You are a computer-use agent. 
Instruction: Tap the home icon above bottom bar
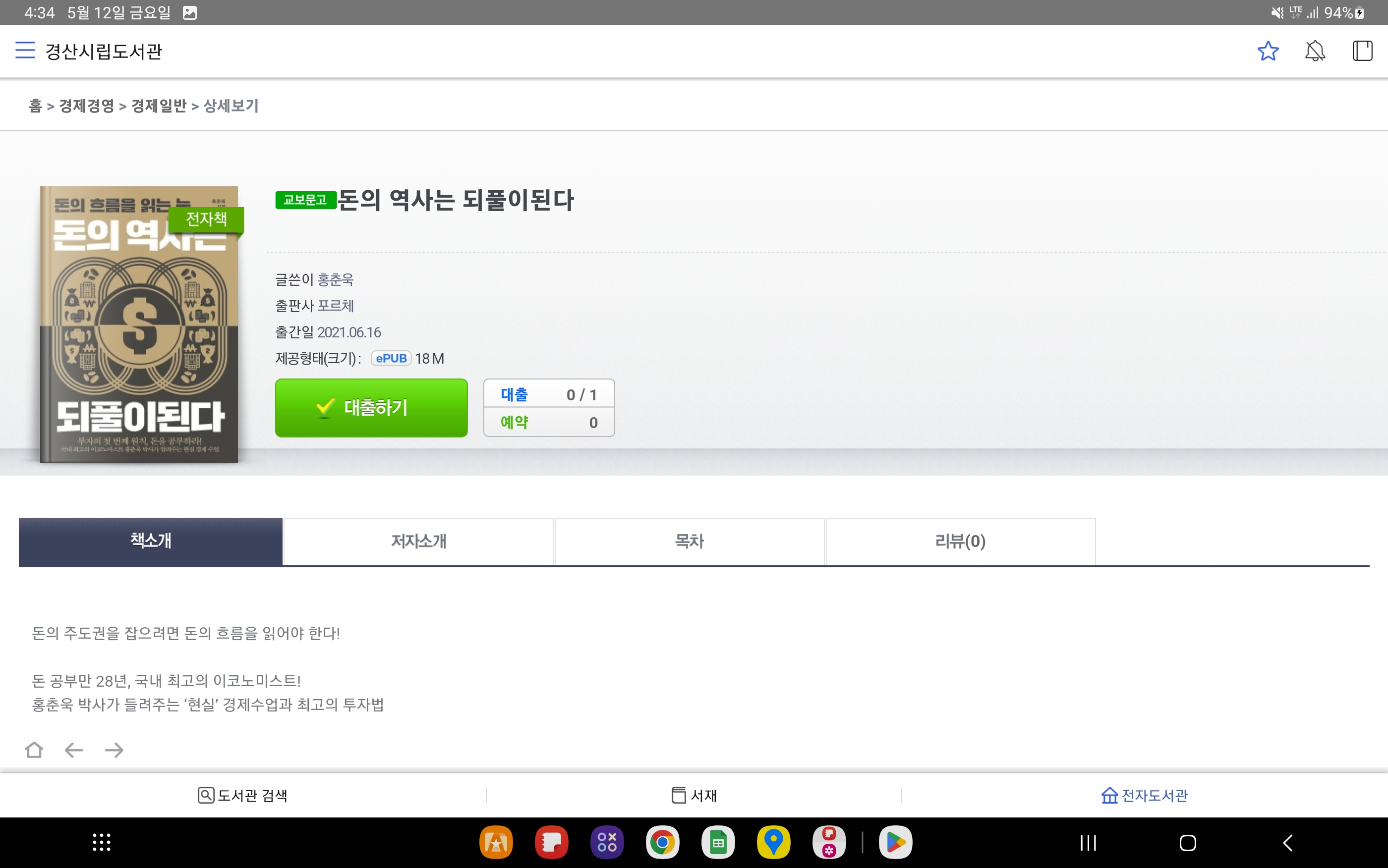[x=34, y=750]
